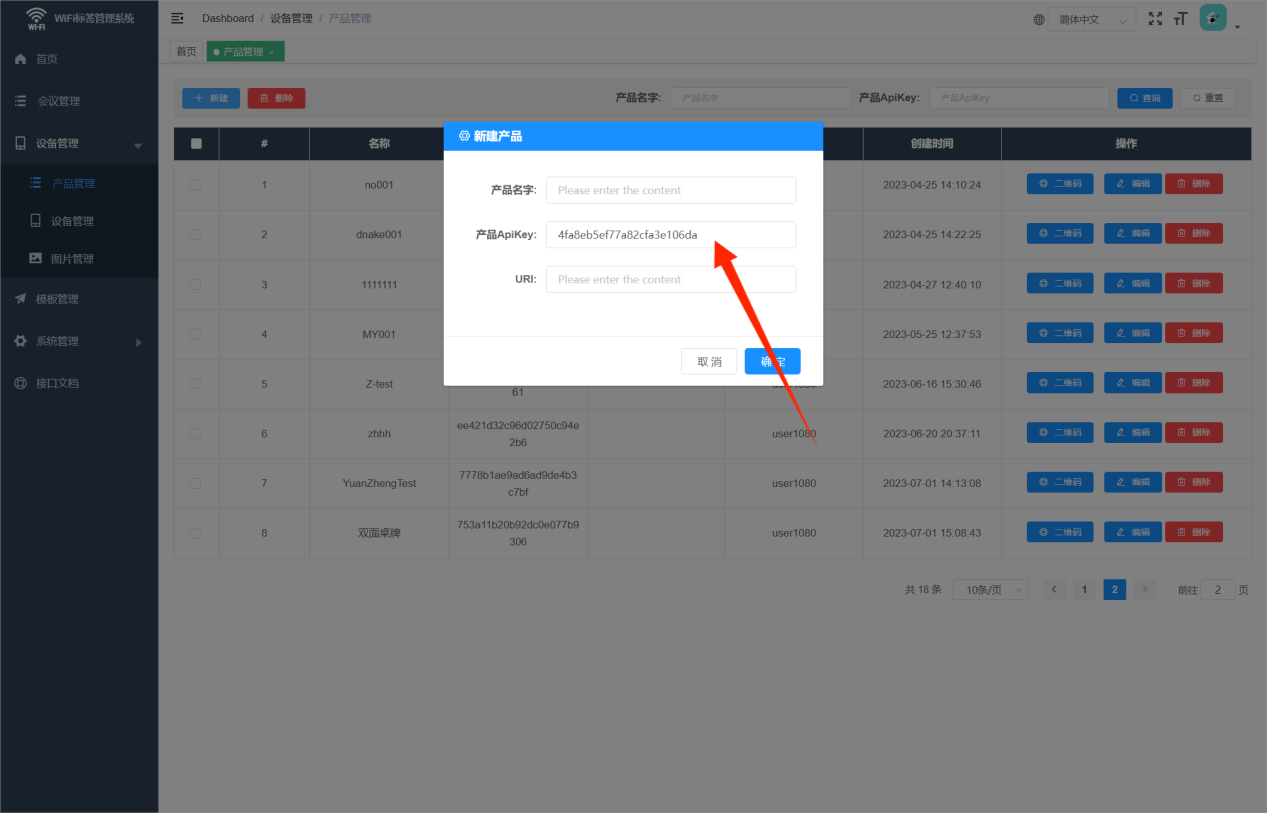Viewport: 1267px width, 813px height.
Task: Select 设备管理 submenu item with tablet icon
Action: click(79, 221)
